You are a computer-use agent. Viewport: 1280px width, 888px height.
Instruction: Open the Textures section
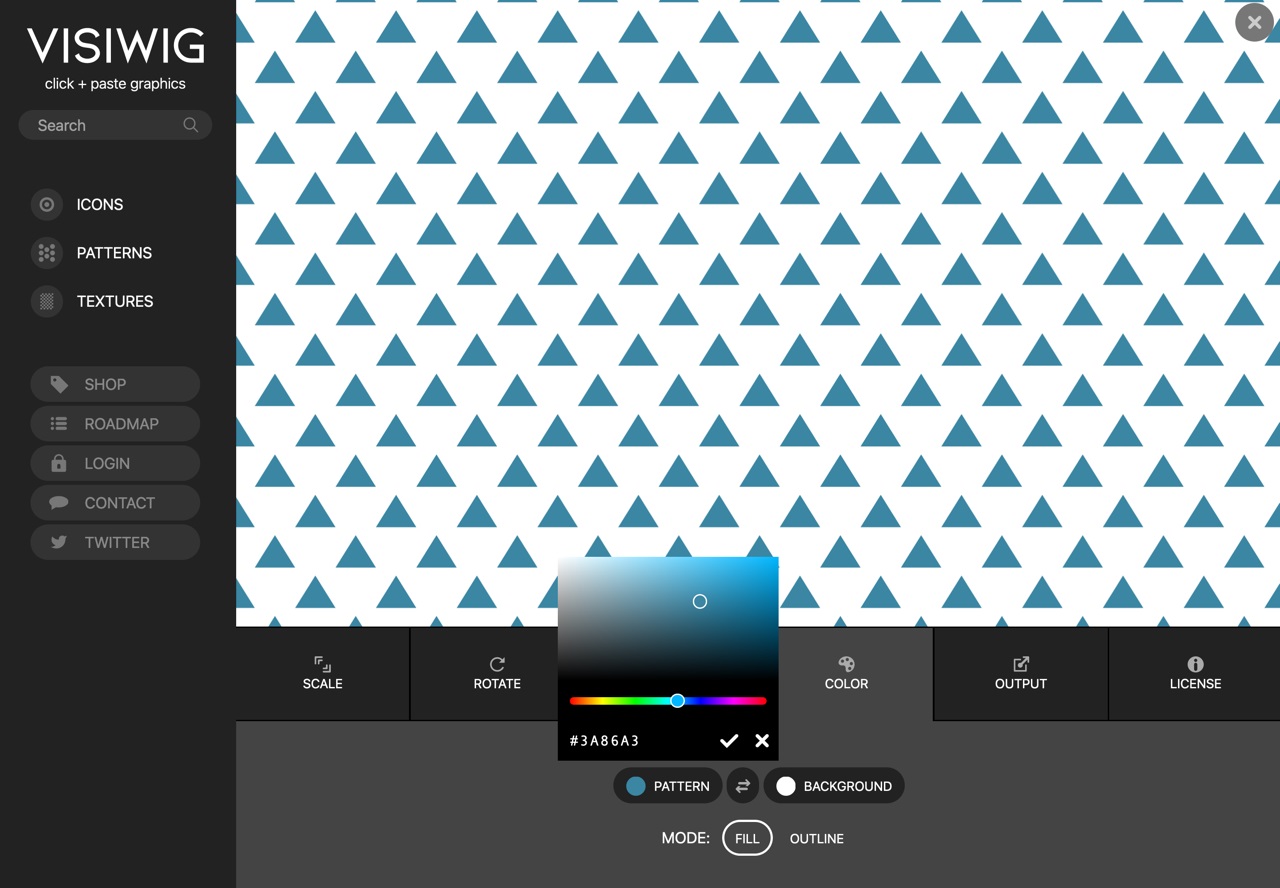pos(114,301)
